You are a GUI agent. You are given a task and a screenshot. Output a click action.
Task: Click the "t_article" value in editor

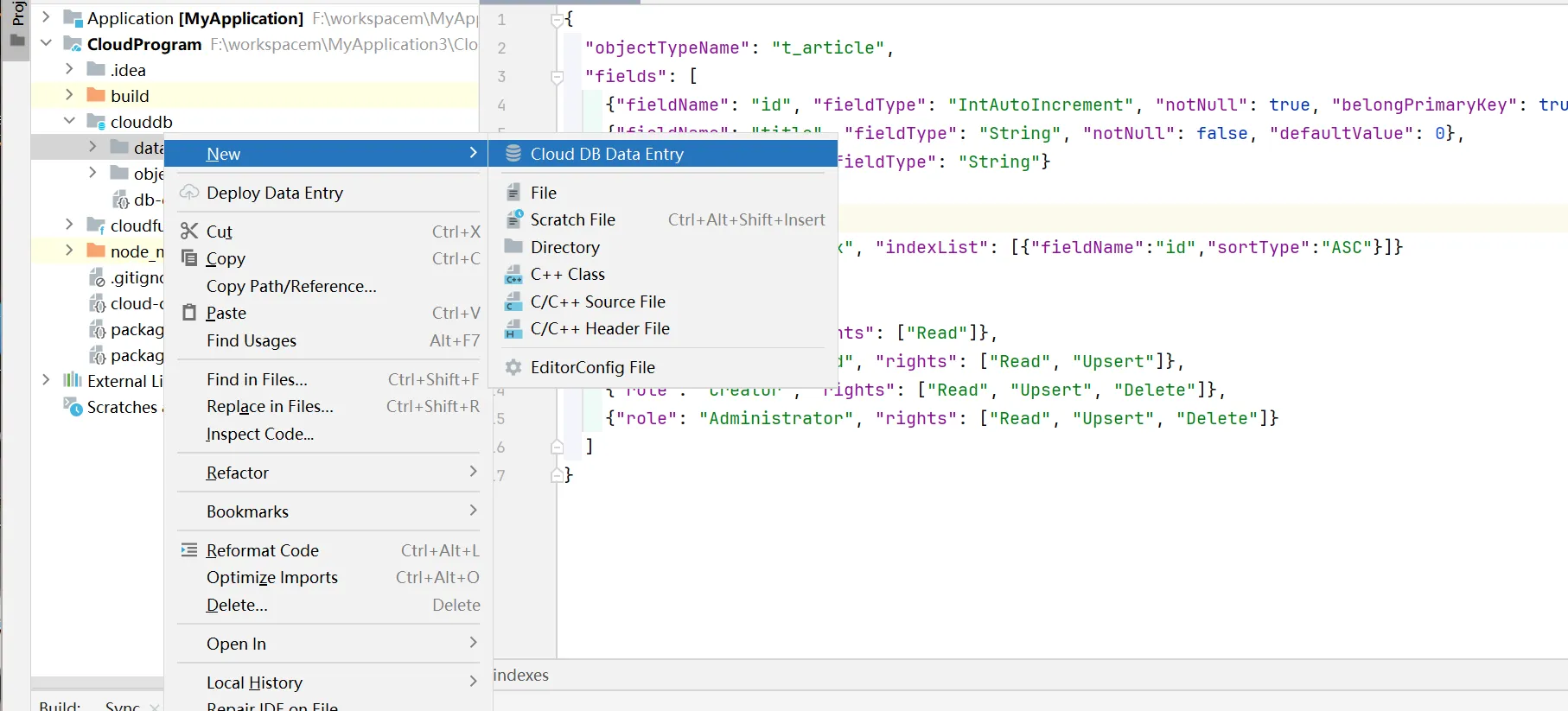pyautogui.click(x=828, y=48)
